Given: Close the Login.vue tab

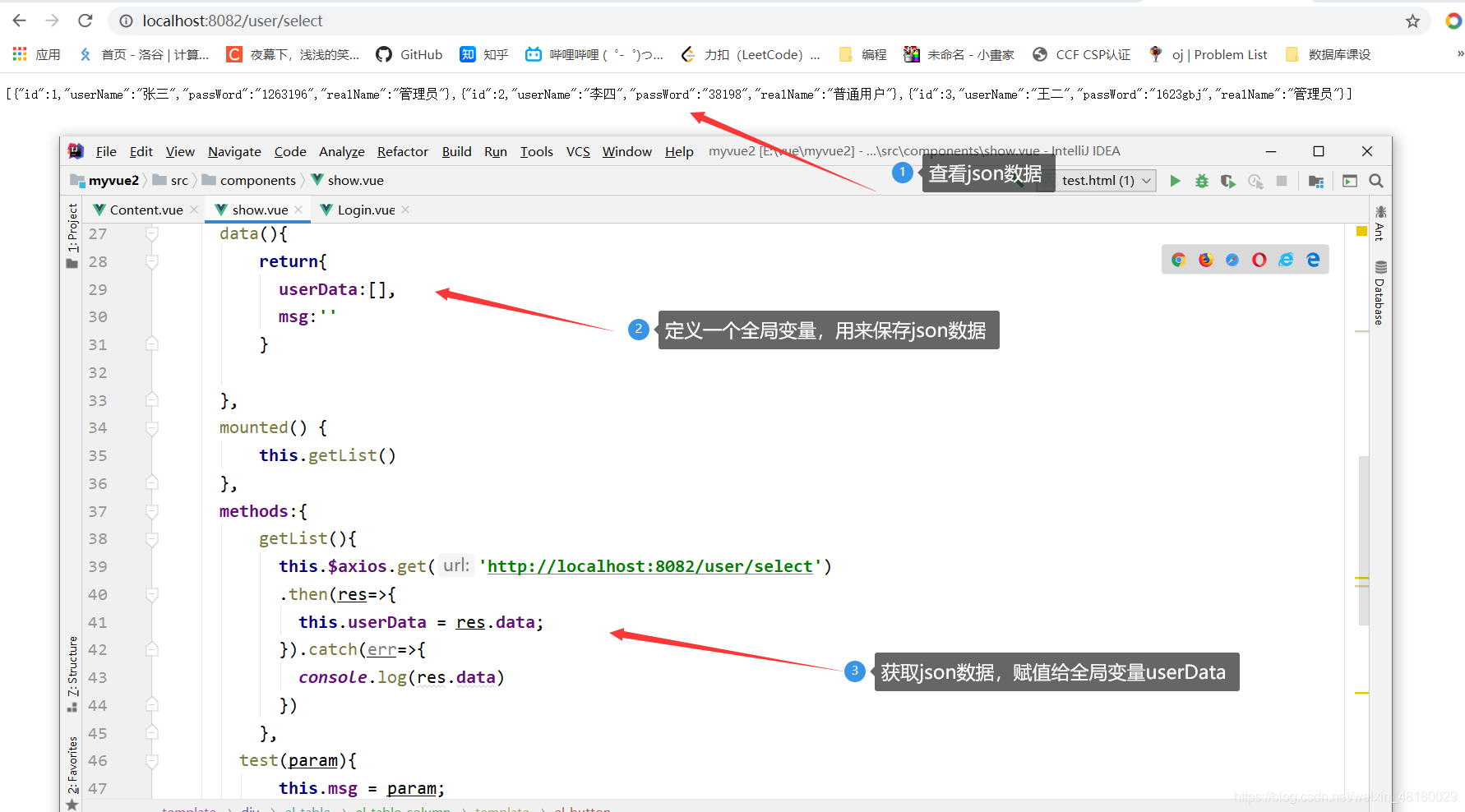Looking at the screenshot, I should [x=405, y=210].
